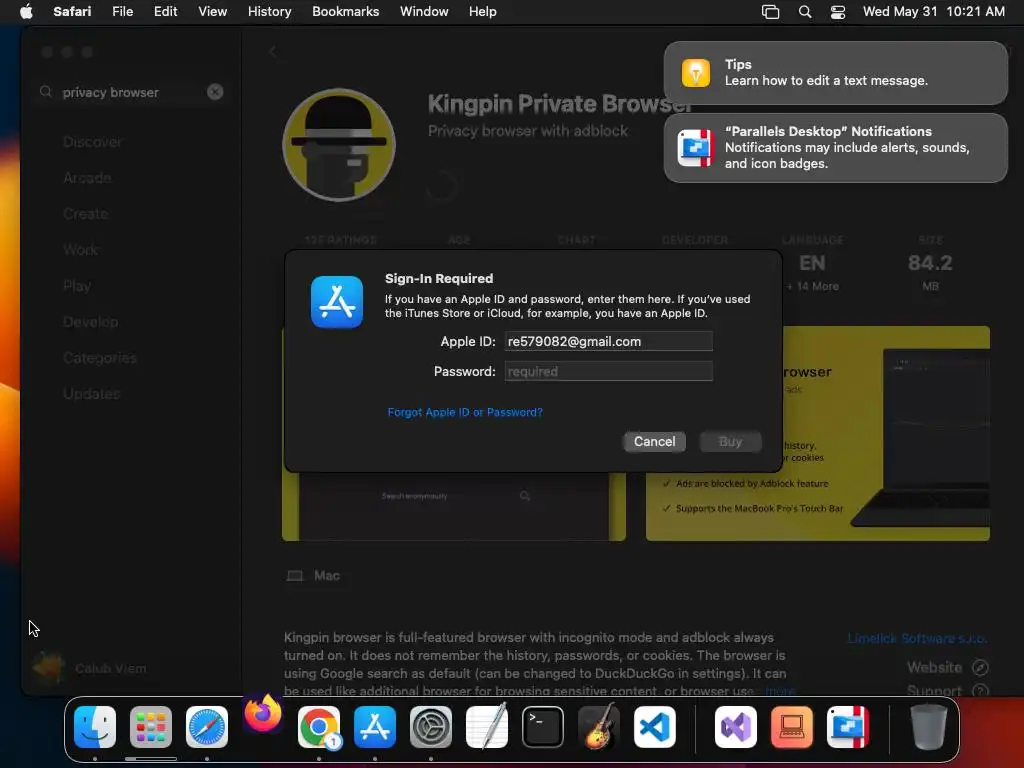Select Categories in App Store sidebar
Image resolution: width=1024 pixels, height=768 pixels.
100,358
